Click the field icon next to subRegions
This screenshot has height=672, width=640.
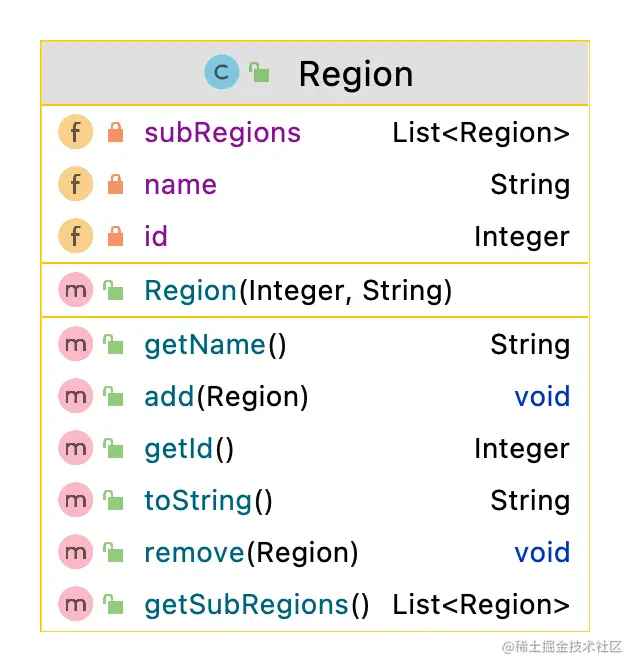(76, 132)
